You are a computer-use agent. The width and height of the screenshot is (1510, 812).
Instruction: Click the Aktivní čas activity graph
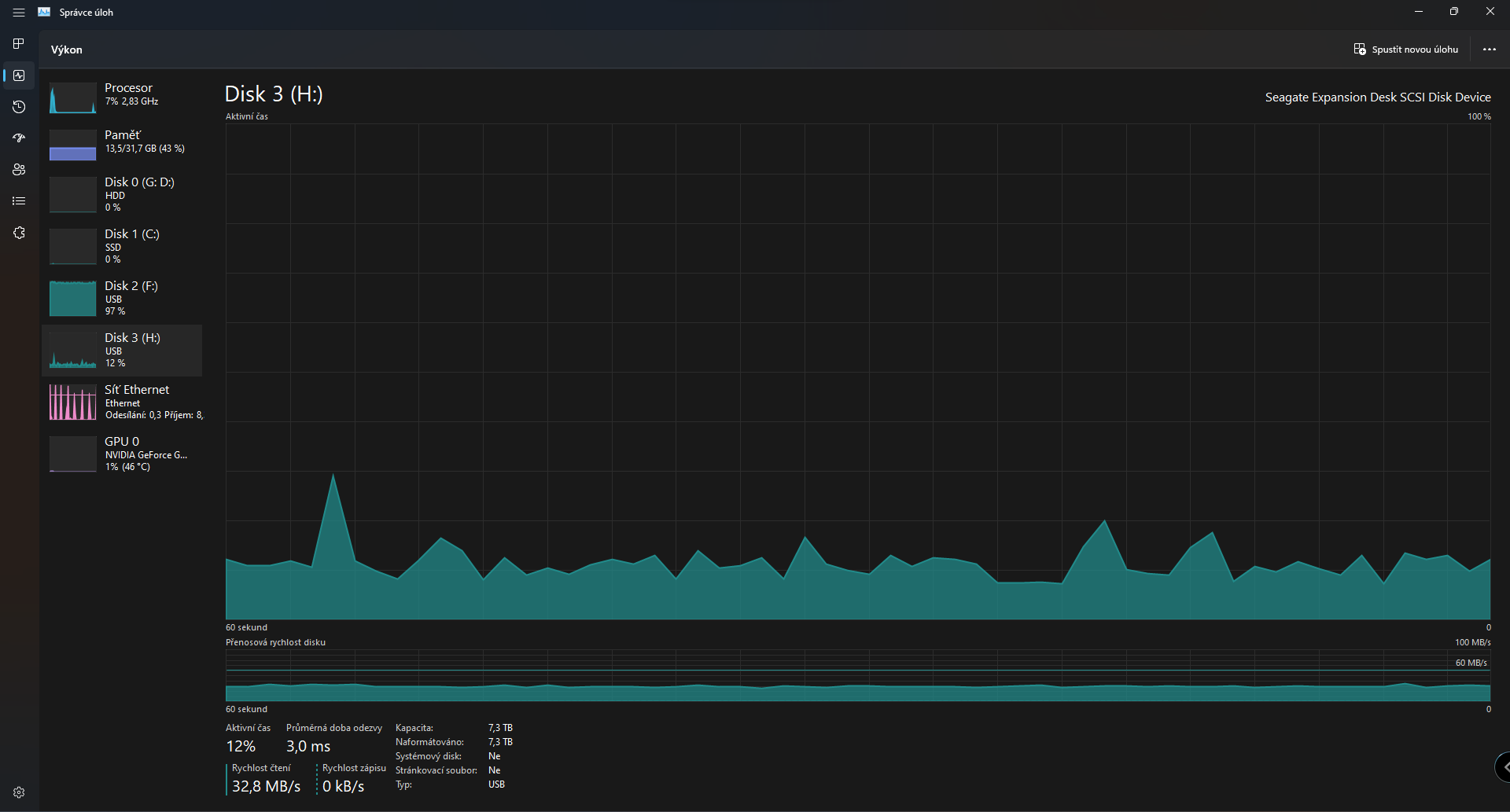tap(857, 371)
